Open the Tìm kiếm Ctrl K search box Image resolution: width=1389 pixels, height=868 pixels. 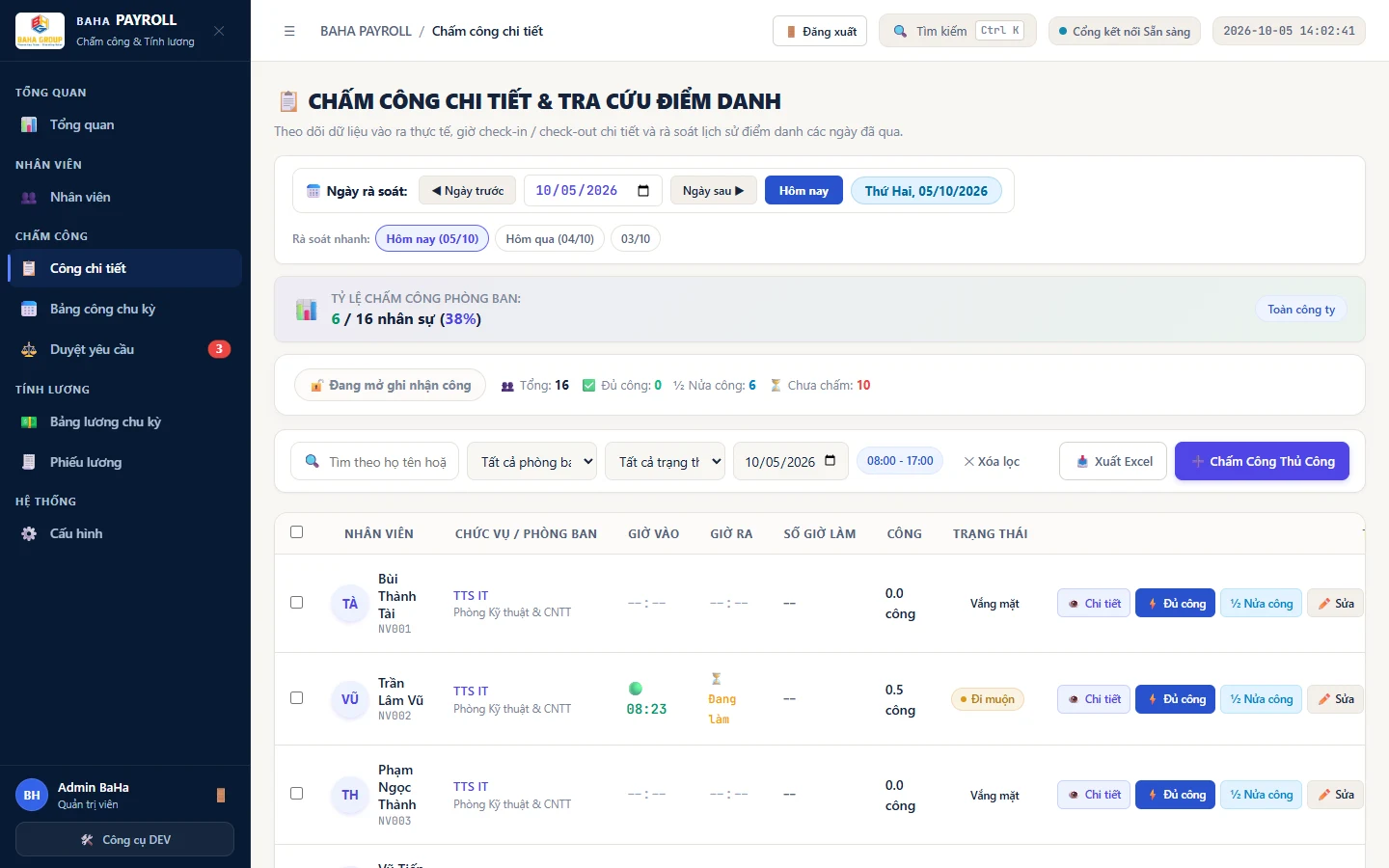(958, 31)
